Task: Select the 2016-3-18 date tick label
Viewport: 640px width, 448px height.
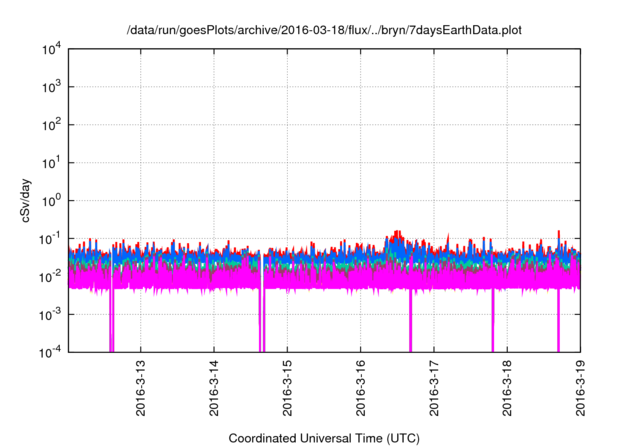Action: click(x=507, y=390)
